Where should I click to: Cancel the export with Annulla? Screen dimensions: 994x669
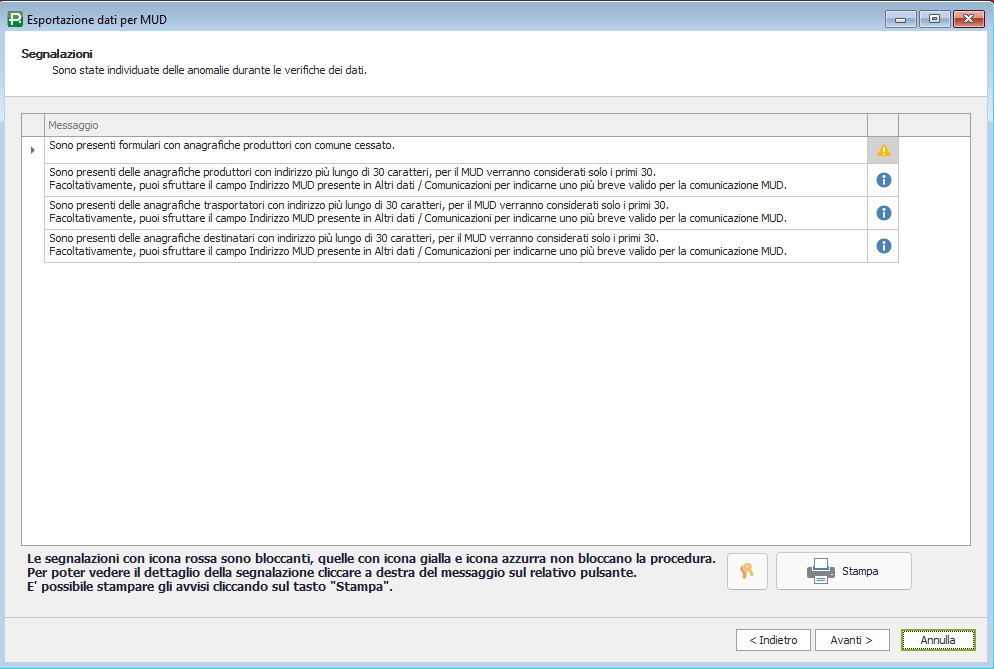click(937, 640)
